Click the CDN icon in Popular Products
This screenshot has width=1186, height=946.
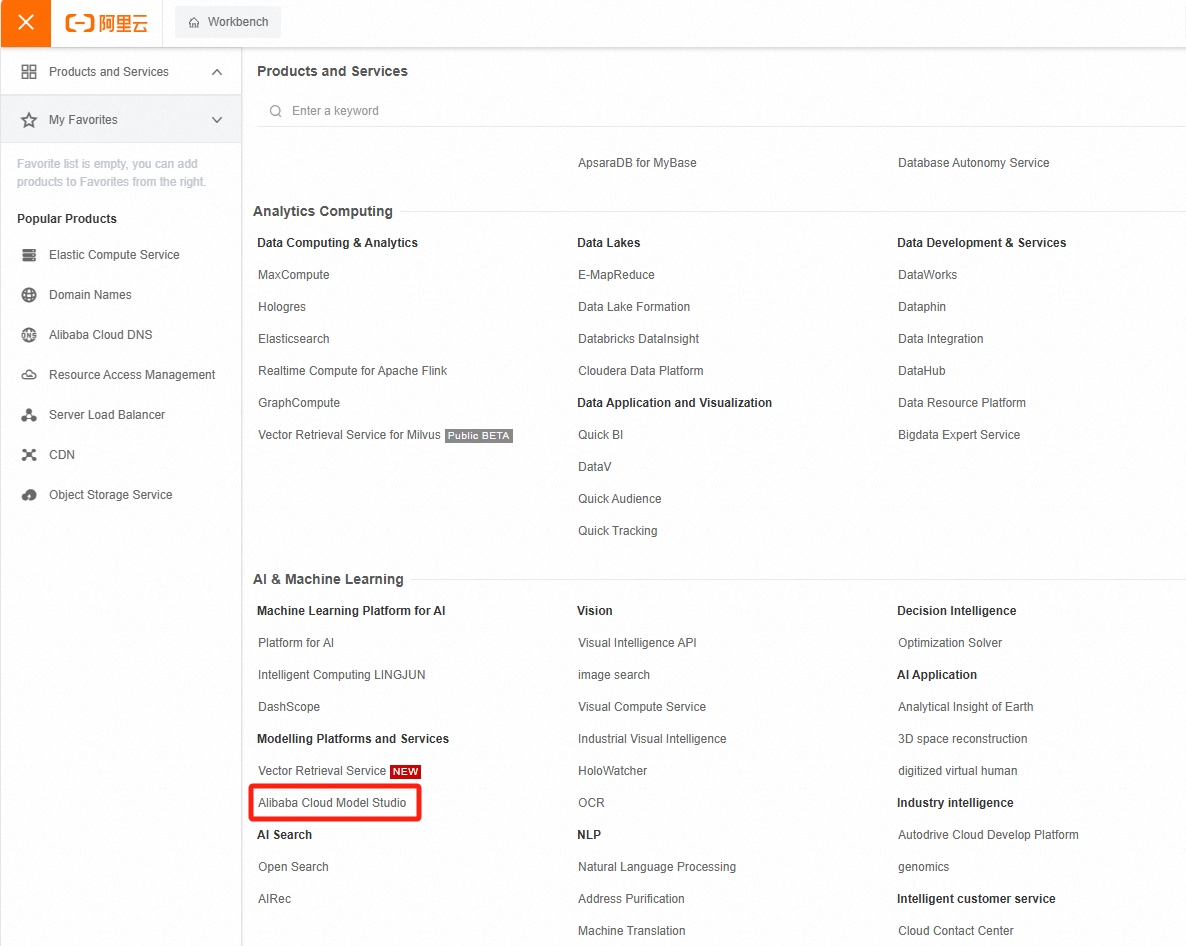pos(29,454)
